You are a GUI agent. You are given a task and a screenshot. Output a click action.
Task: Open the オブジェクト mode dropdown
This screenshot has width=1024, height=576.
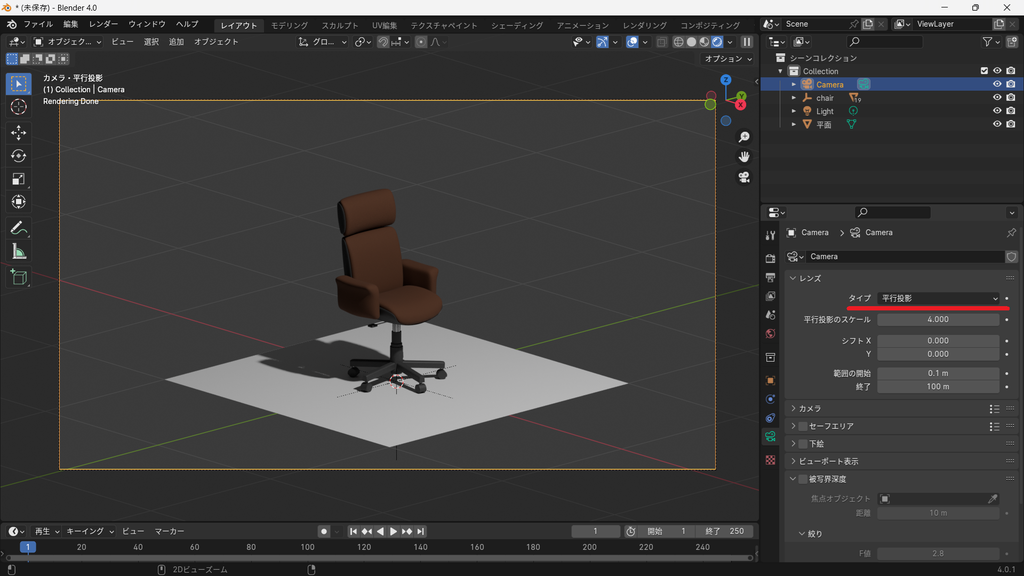click(69, 42)
